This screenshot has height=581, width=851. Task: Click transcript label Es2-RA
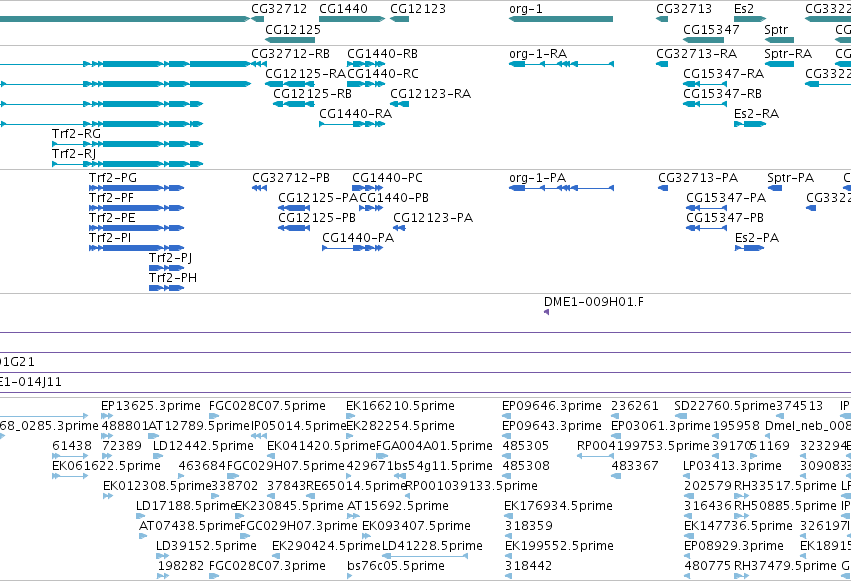pyautogui.click(x=756, y=114)
